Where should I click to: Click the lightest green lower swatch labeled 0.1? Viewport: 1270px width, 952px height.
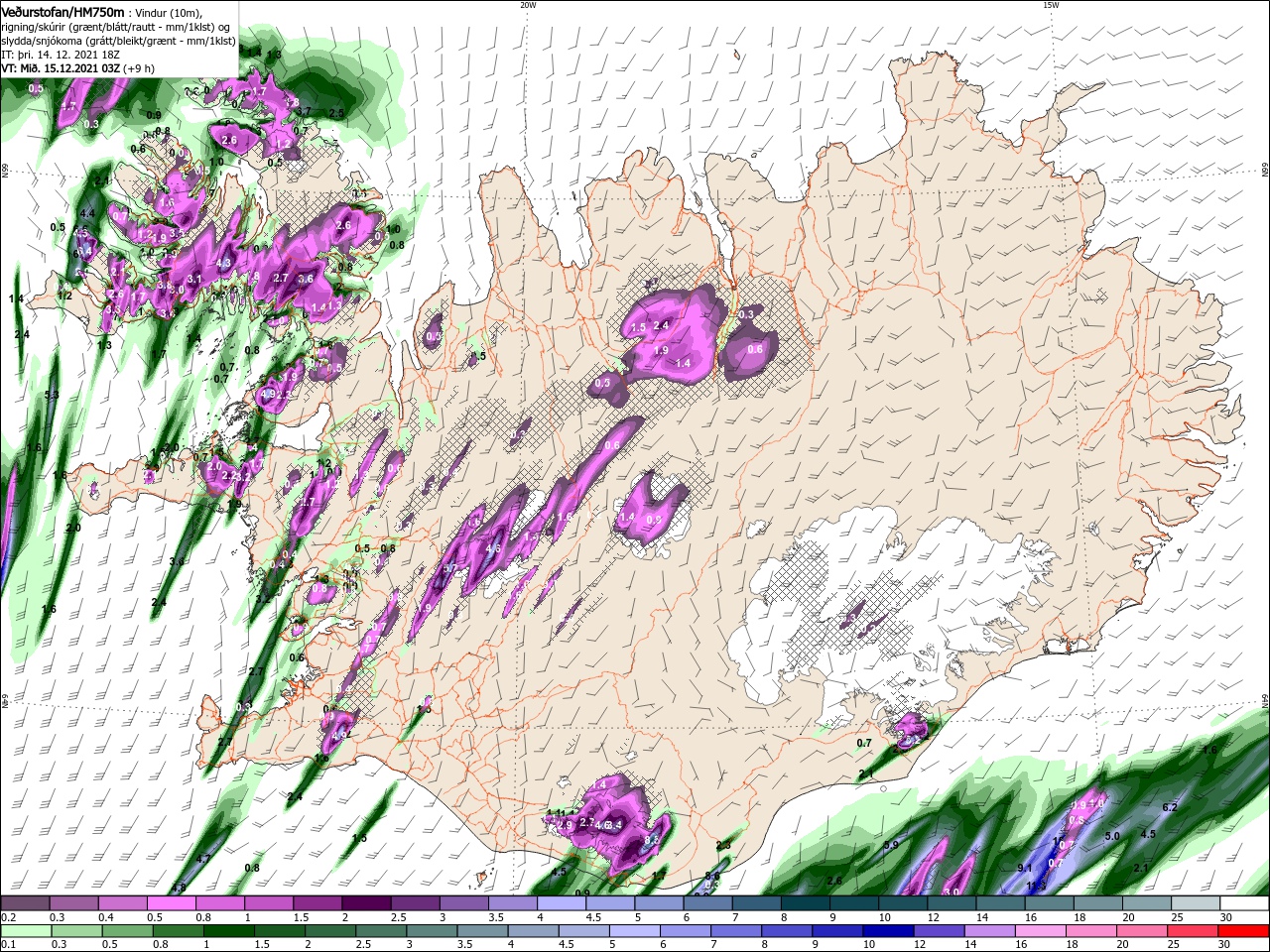26,931
